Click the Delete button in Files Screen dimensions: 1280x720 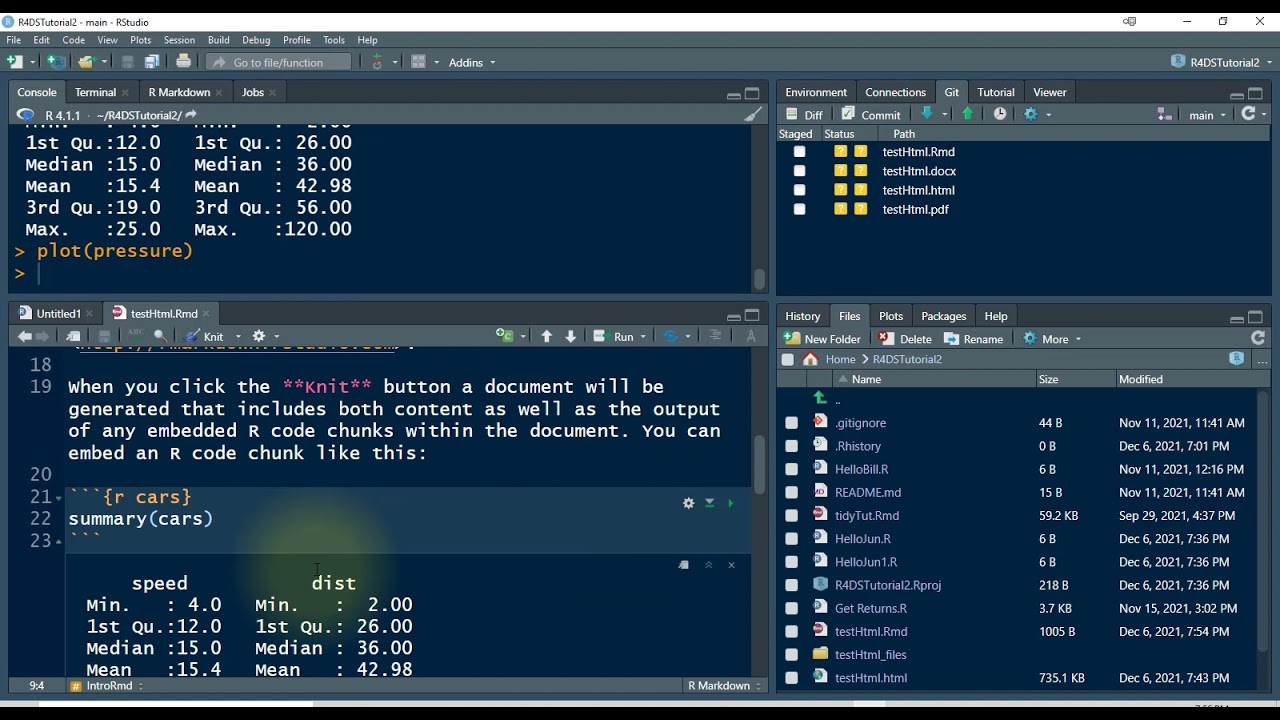coord(906,339)
